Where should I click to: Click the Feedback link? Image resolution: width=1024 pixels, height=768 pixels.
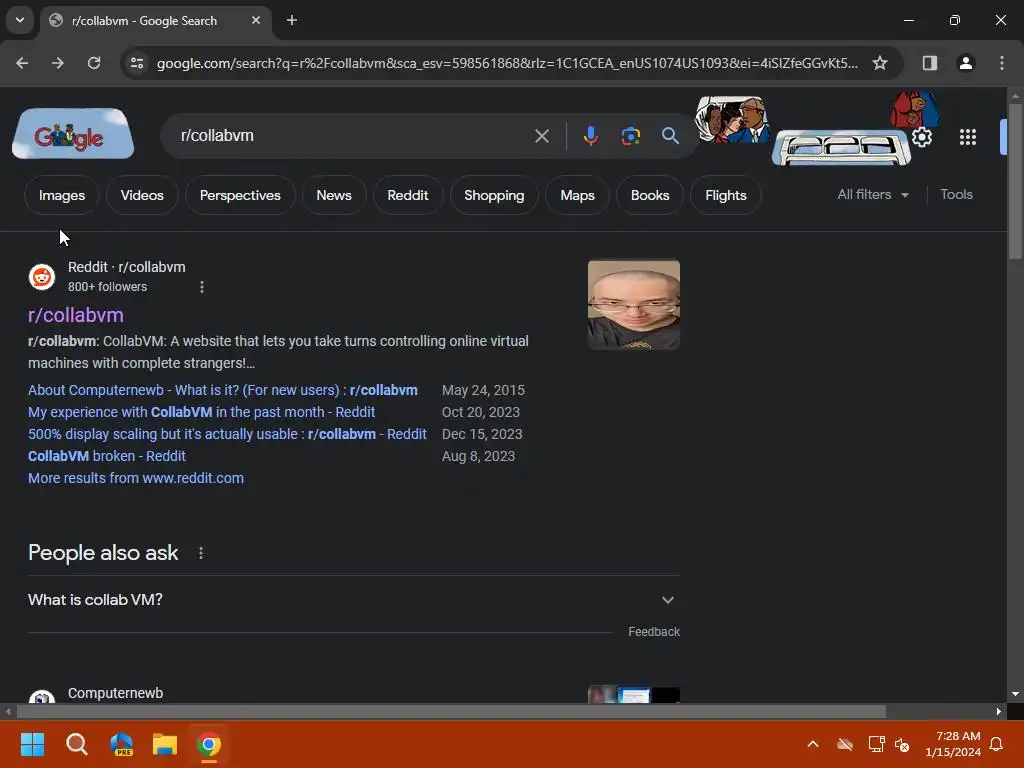coord(654,632)
